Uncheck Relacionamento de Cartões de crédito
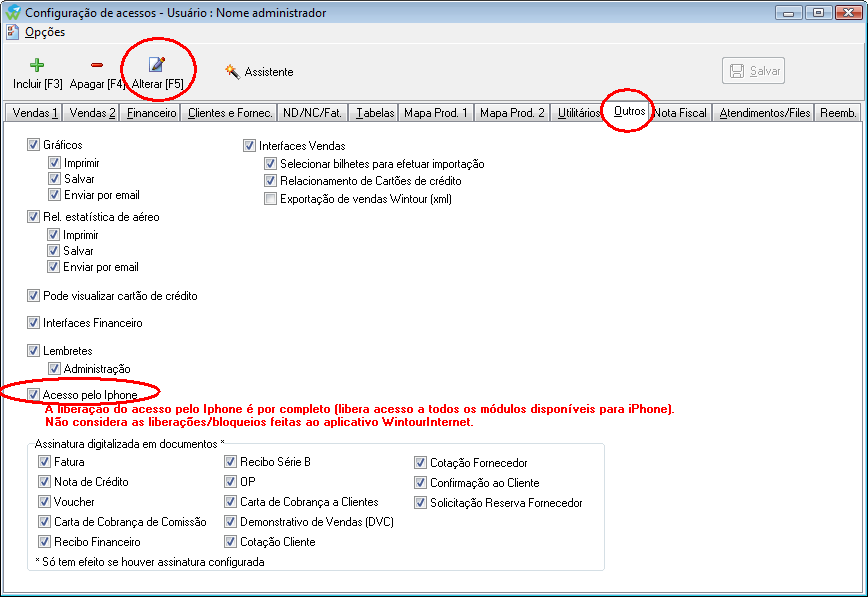The image size is (868, 597). pyautogui.click(x=270, y=181)
